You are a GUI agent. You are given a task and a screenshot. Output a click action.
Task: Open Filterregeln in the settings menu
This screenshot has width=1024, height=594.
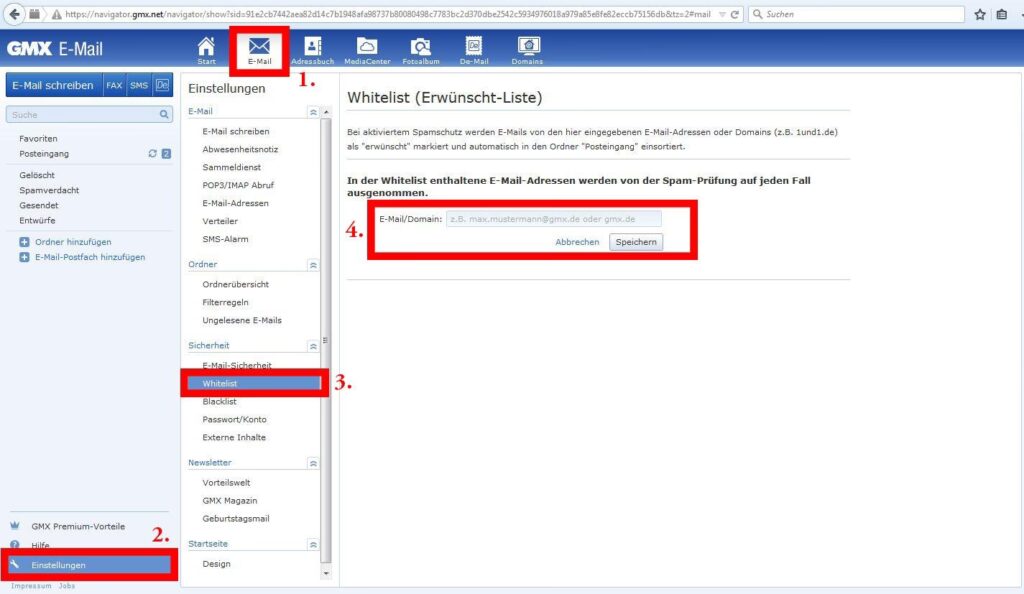coord(225,302)
